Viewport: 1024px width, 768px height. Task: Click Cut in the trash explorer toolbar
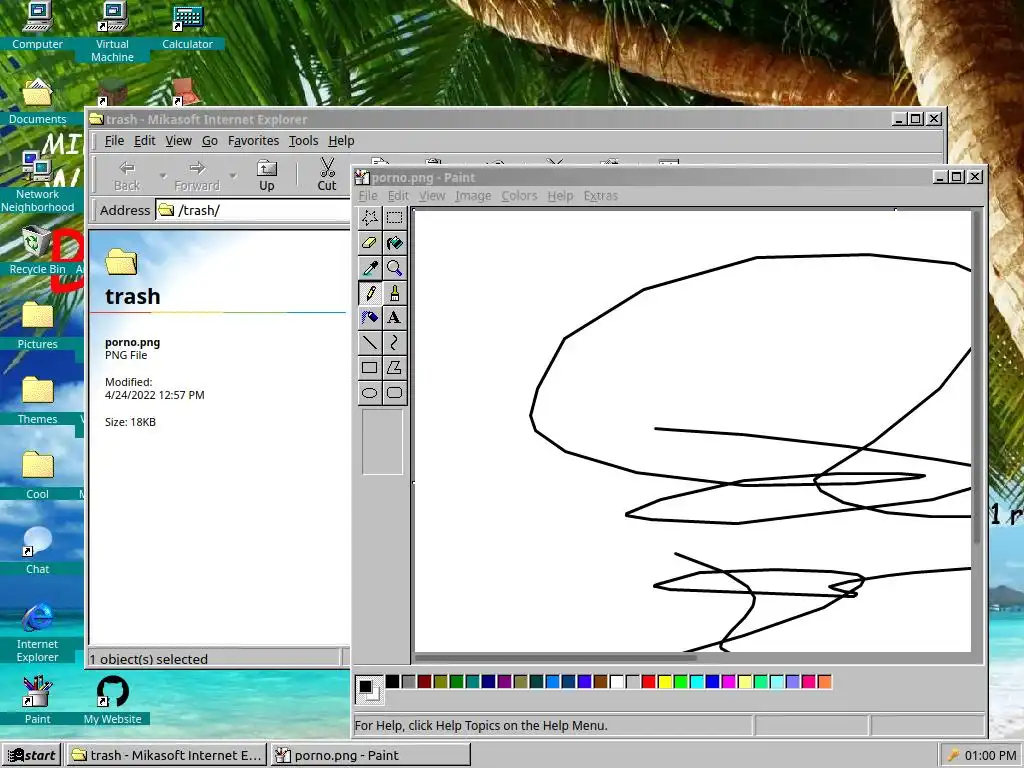click(x=327, y=175)
